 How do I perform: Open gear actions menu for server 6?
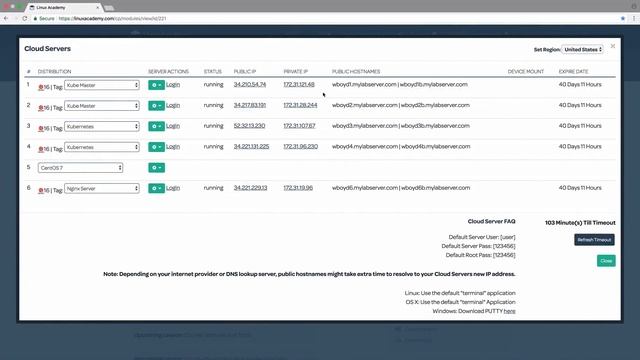point(156,188)
